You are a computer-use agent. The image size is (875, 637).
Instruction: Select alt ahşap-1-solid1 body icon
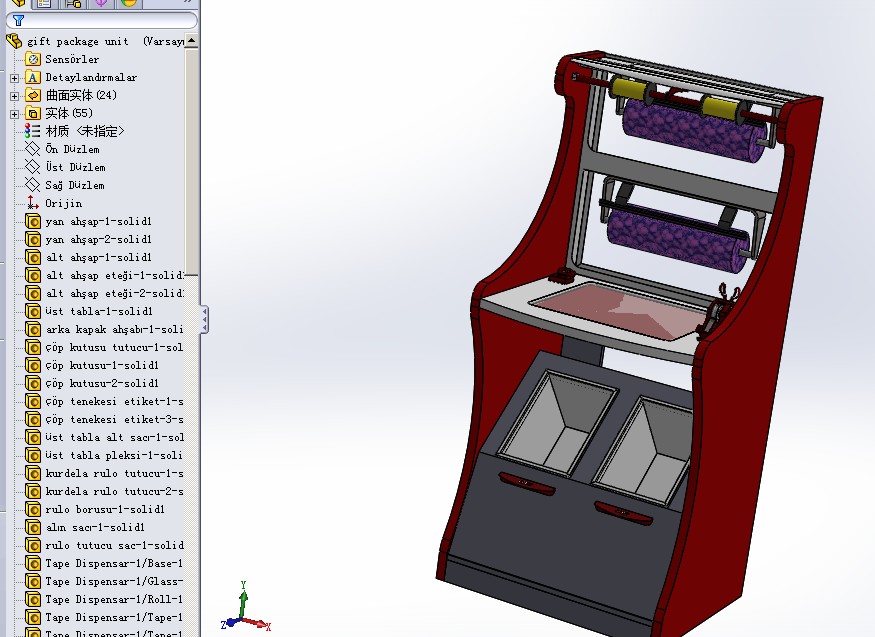click(x=33, y=257)
